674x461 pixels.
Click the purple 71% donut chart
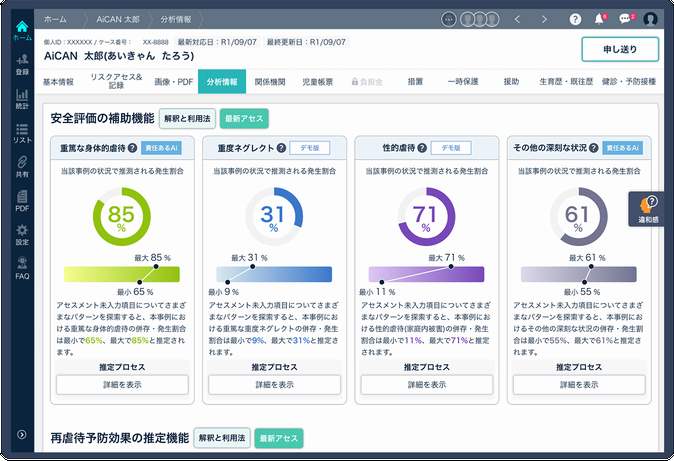click(426, 216)
